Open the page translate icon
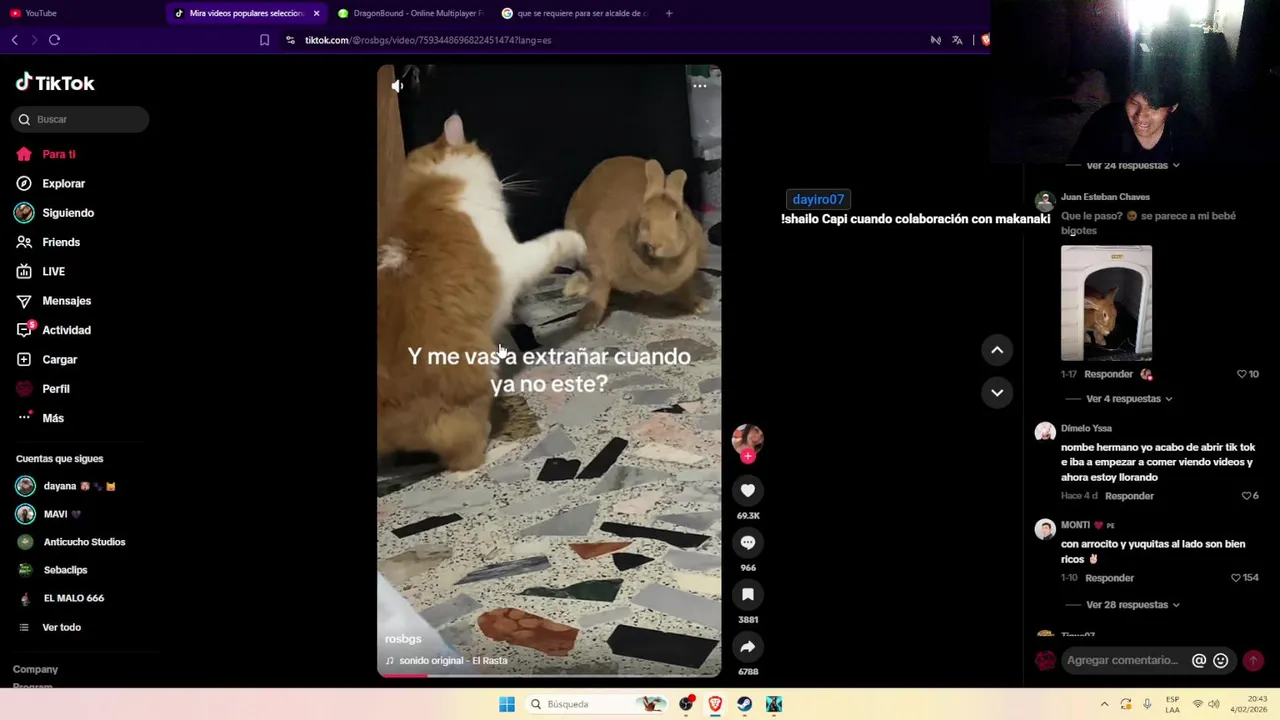Screen dimensions: 1280x720 click(957, 40)
